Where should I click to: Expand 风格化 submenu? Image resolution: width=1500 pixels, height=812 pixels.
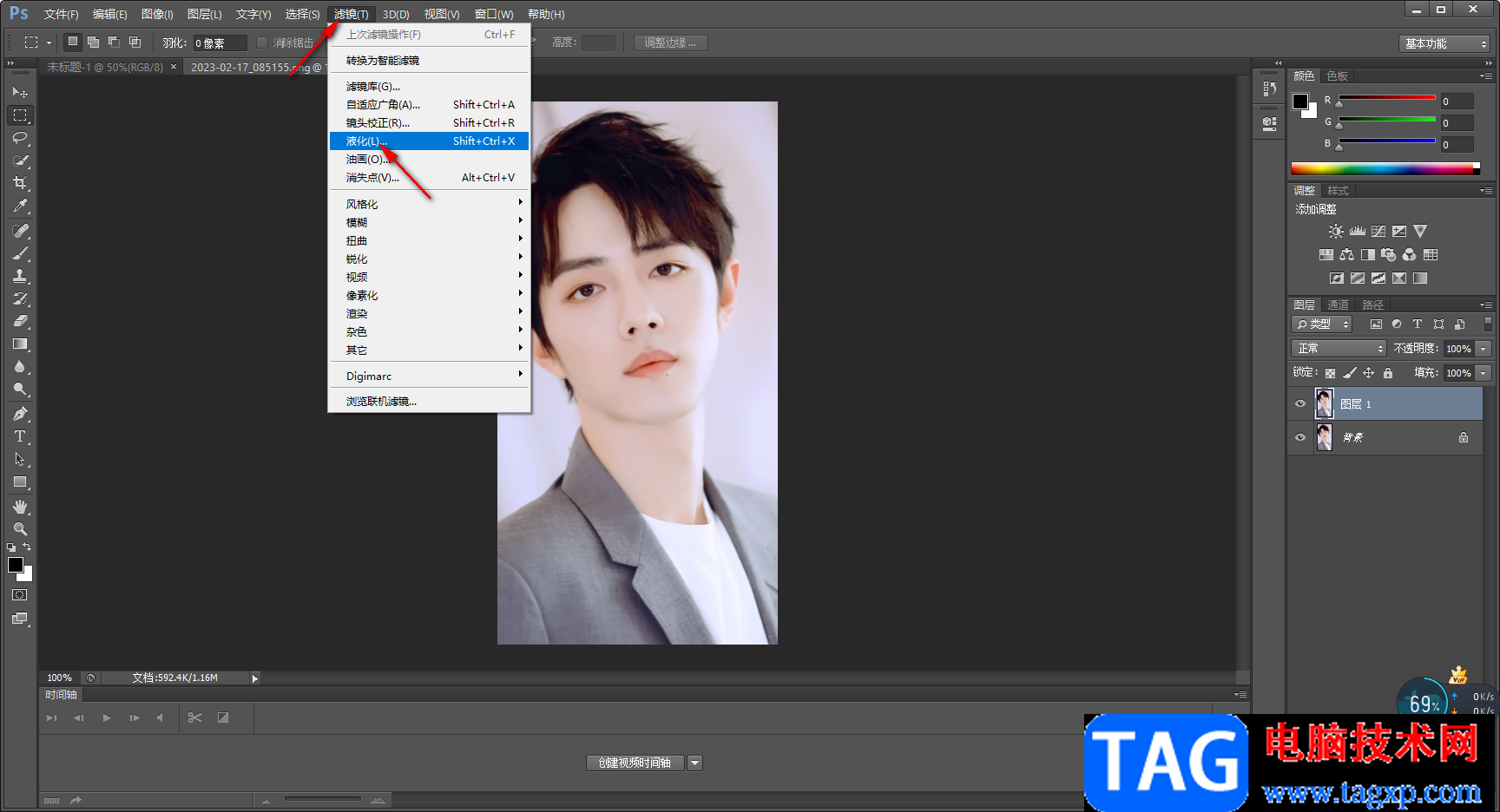click(x=429, y=204)
